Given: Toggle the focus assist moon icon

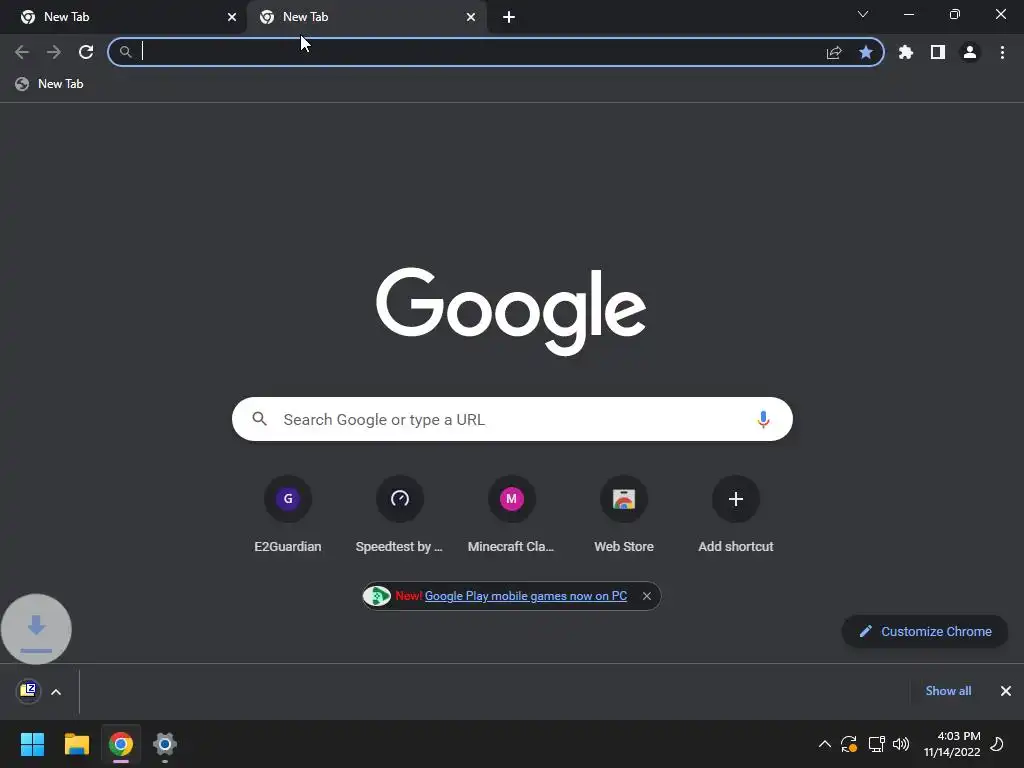Looking at the screenshot, I should 997,744.
